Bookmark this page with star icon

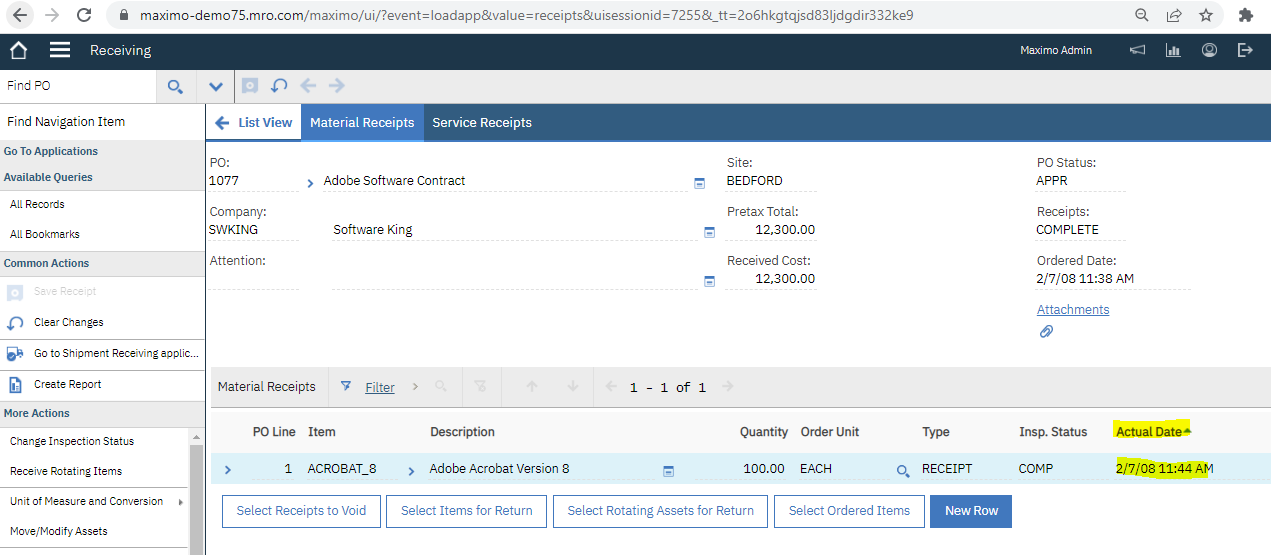pyautogui.click(x=1206, y=15)
